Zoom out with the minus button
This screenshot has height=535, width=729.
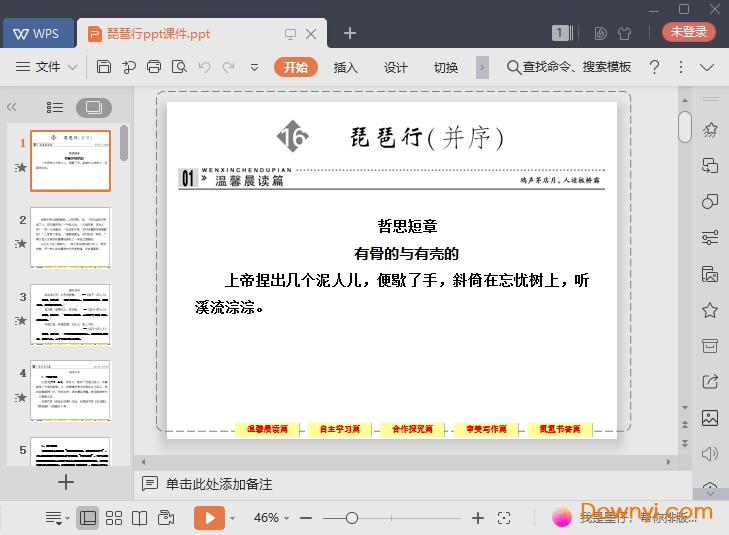click(306, 518)
